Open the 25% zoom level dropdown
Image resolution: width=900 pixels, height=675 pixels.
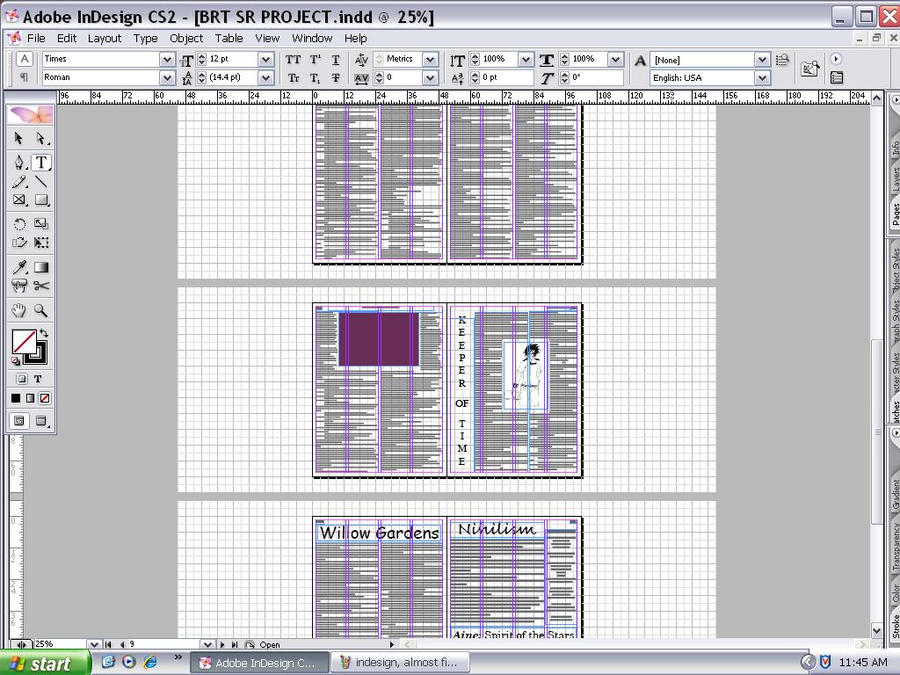pyautogui.click(x=94, y=645)
